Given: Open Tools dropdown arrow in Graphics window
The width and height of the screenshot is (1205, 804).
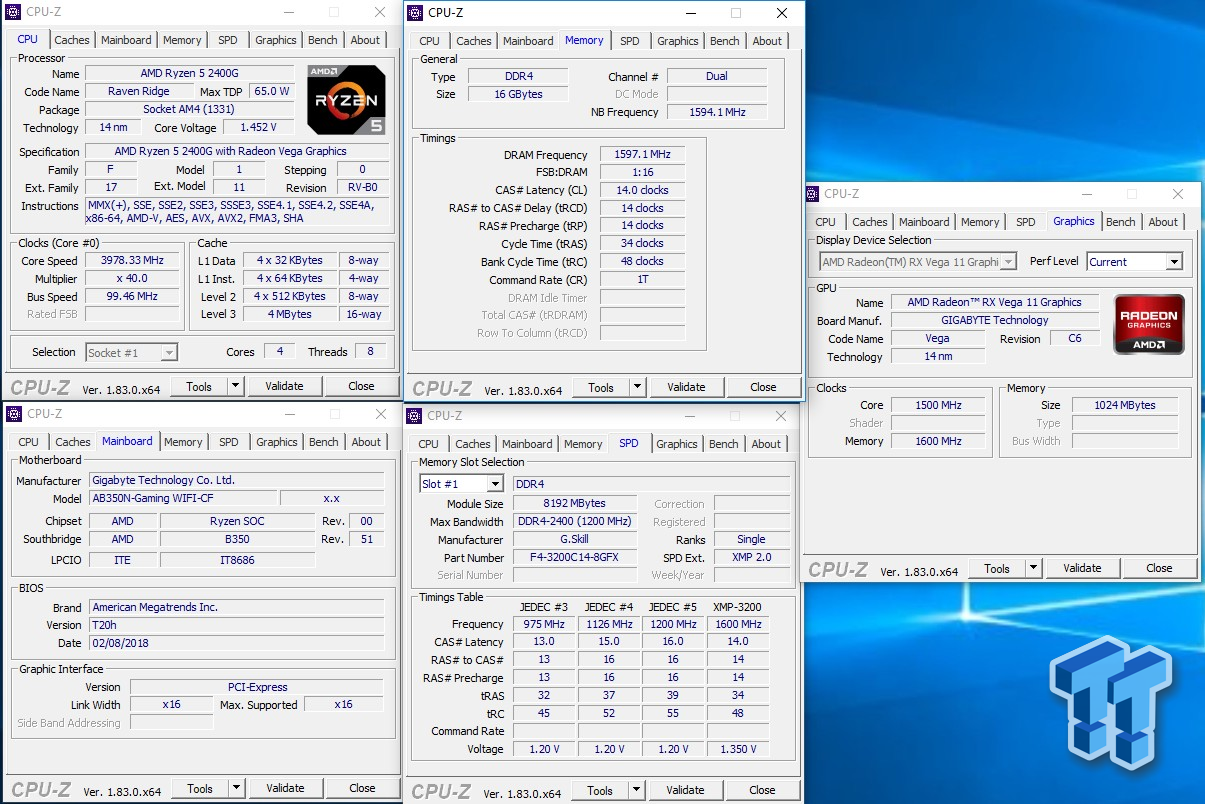Looking at the screenshot, I should tap(1033, 568).
